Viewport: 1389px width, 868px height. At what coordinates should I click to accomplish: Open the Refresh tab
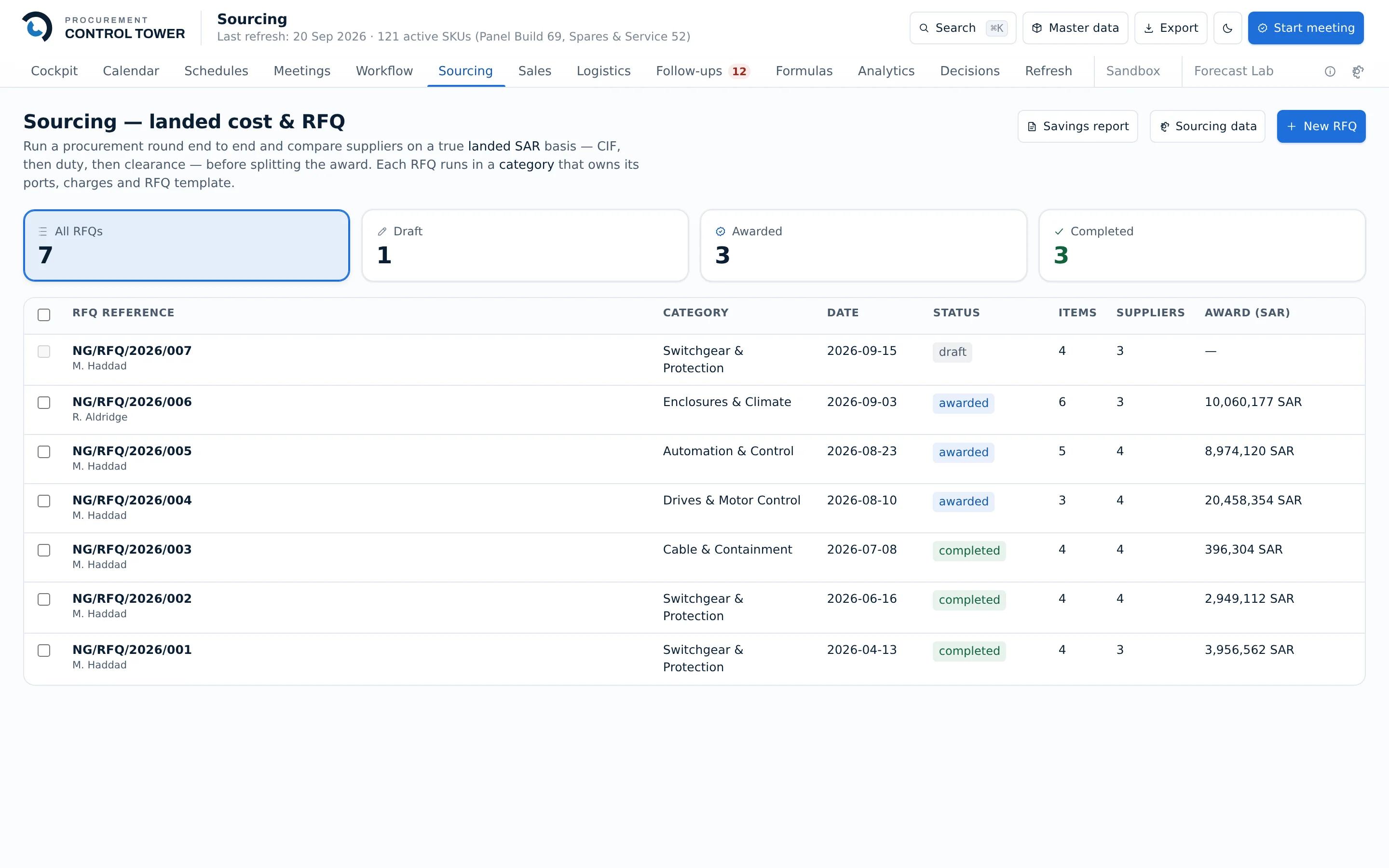coord(1048,71)
